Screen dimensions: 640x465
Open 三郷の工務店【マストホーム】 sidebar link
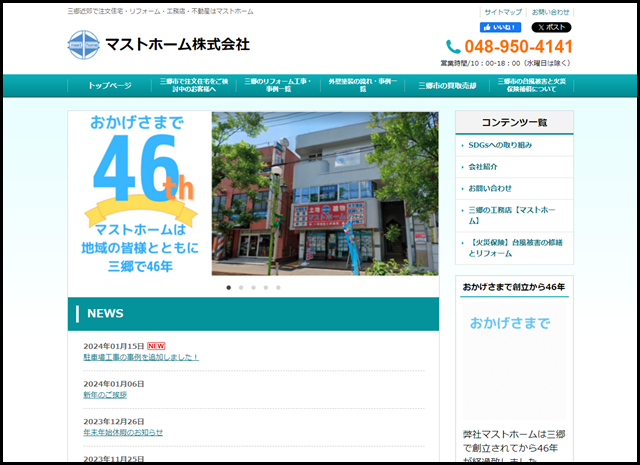click(512, 215)
